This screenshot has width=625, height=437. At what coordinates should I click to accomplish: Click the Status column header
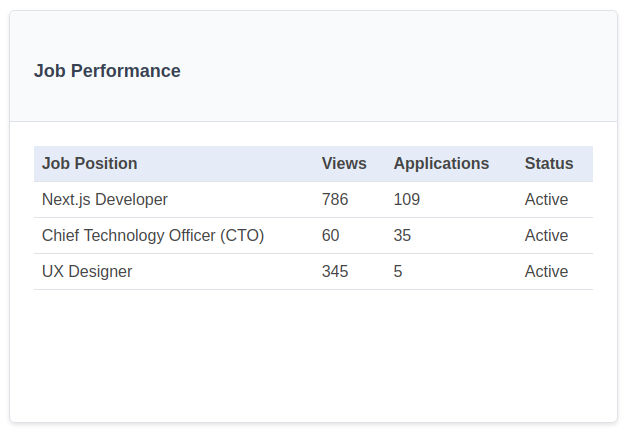click(x=549, y=163)
